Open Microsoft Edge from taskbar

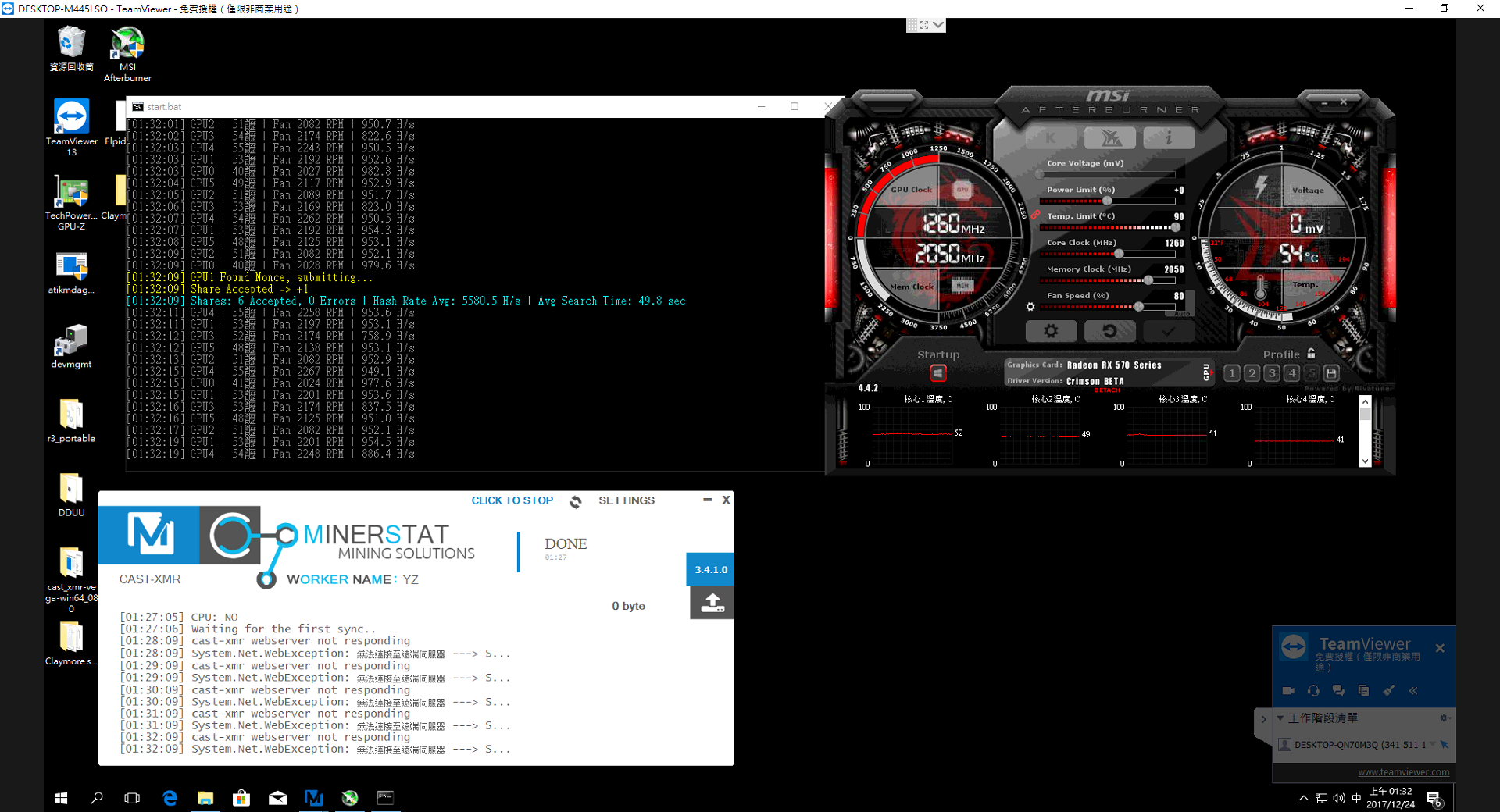pyautogui.click(x=170, y=798)
